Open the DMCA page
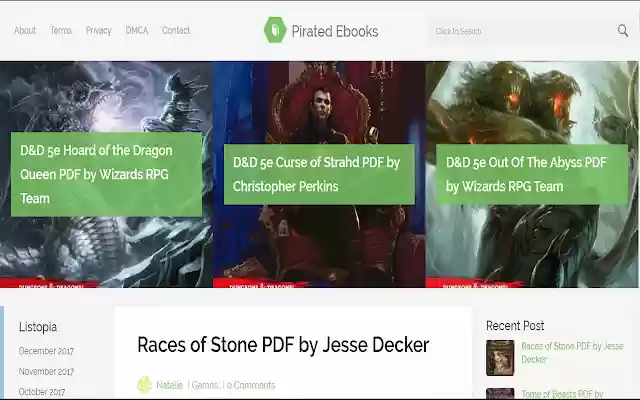 click(x=137, y=30)
